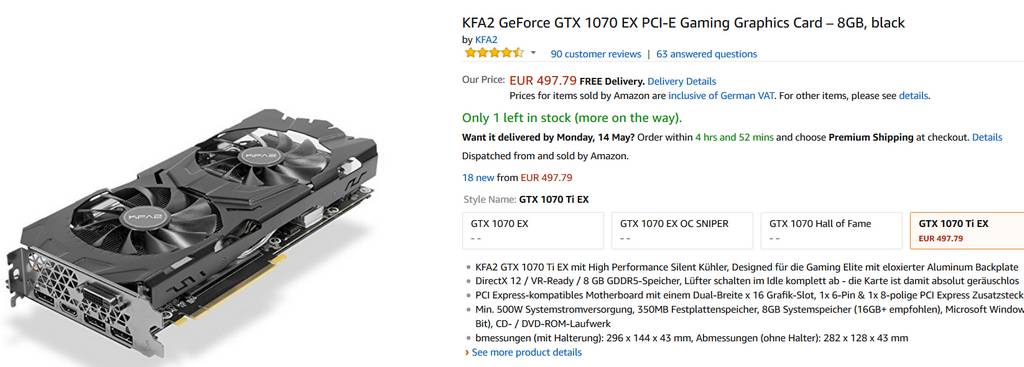1024x367 pixels.
Task: Visit the KFA2 brand page link
Action: (x=486, y=40)
